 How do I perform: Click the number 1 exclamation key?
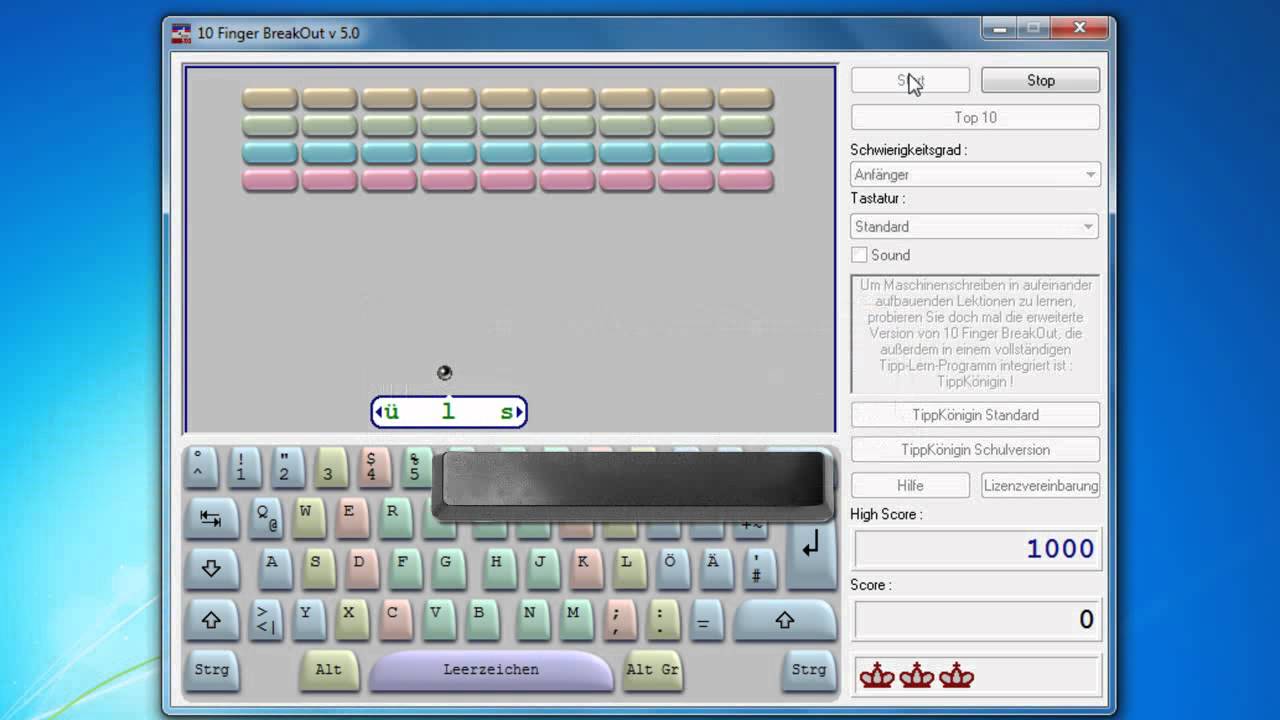[243, 466]
